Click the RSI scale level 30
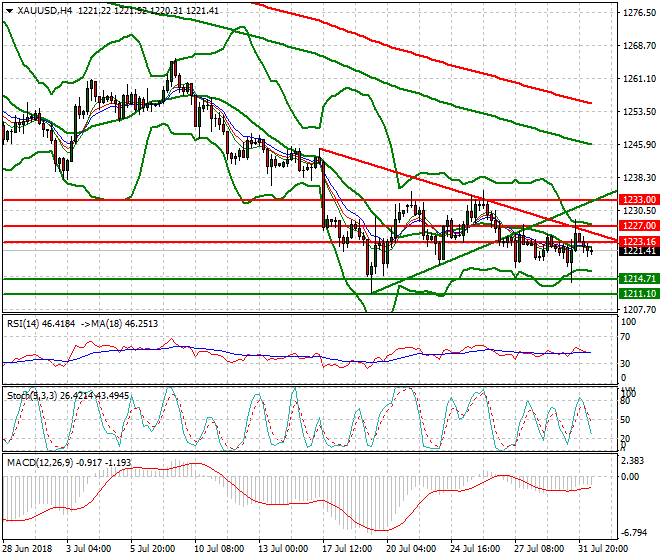This screenshot has height=560, width=660. [625, 364]
